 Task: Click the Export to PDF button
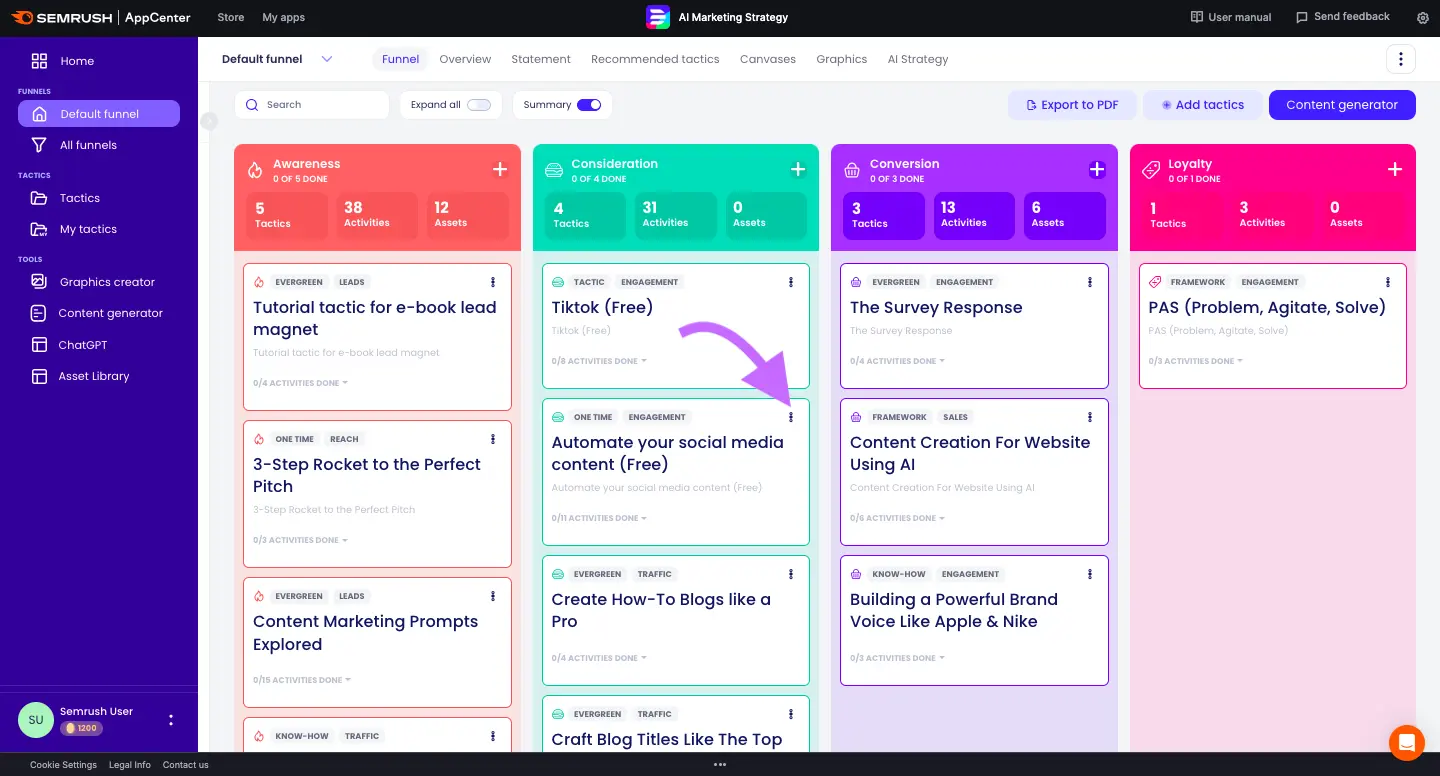(1071, 105)
